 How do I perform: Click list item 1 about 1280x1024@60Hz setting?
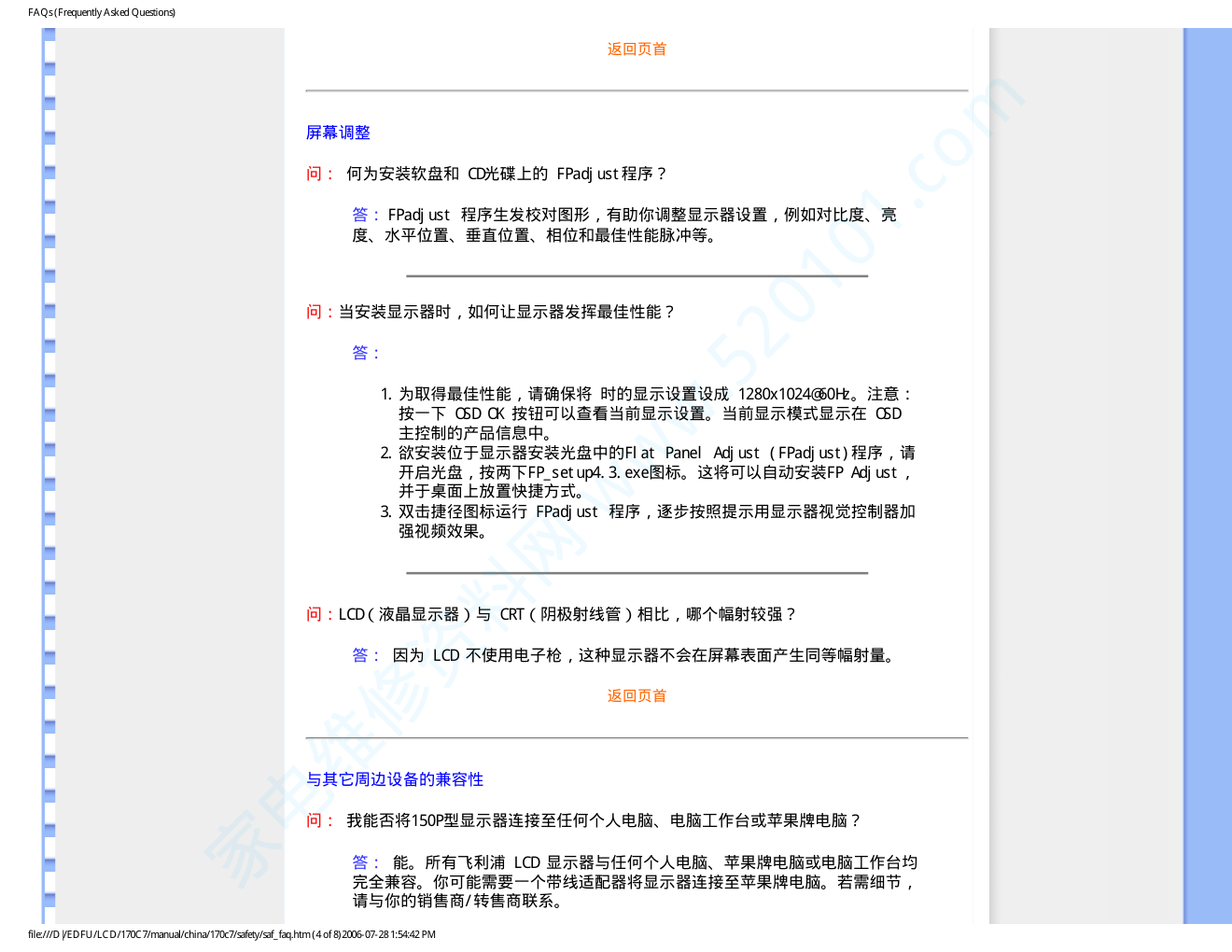(x=656, y=413)
